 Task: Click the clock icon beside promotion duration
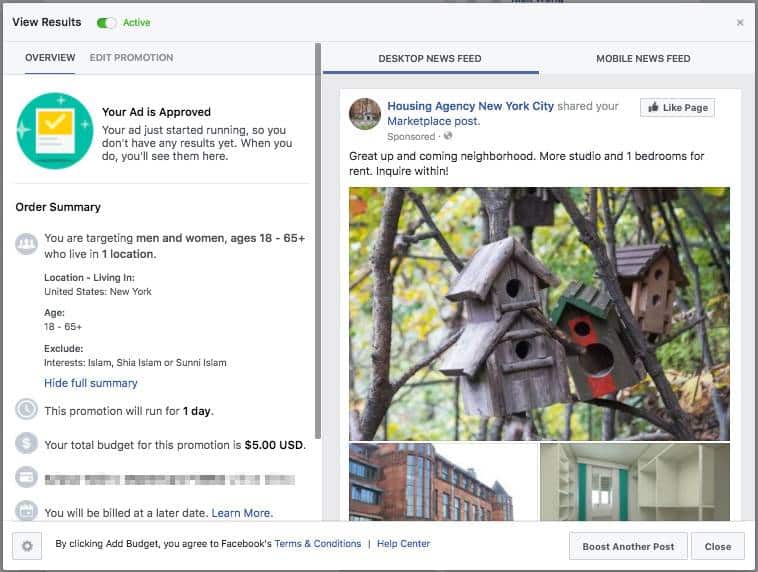pos(26,409)
